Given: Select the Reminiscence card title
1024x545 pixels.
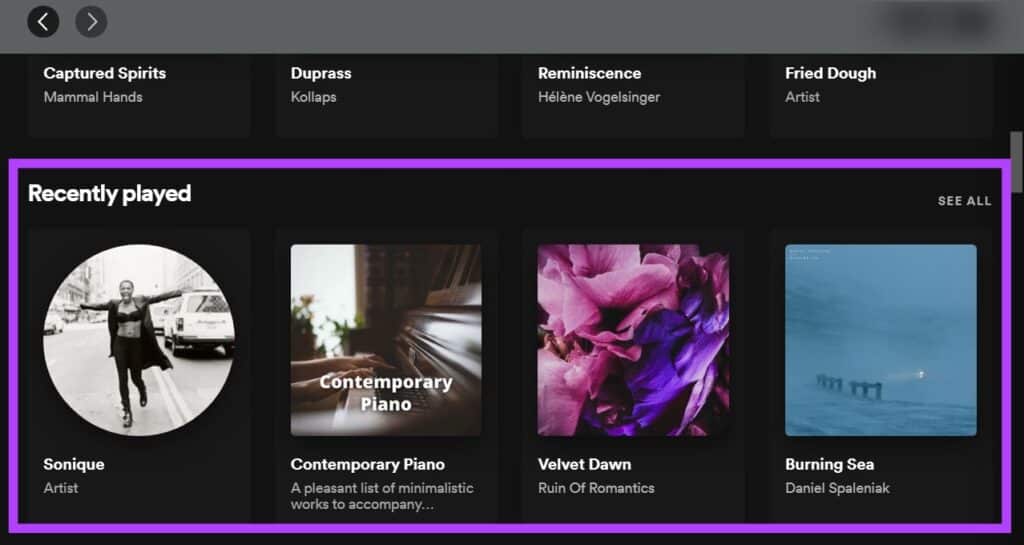Looking at the screenshot, I should (590, 73).
